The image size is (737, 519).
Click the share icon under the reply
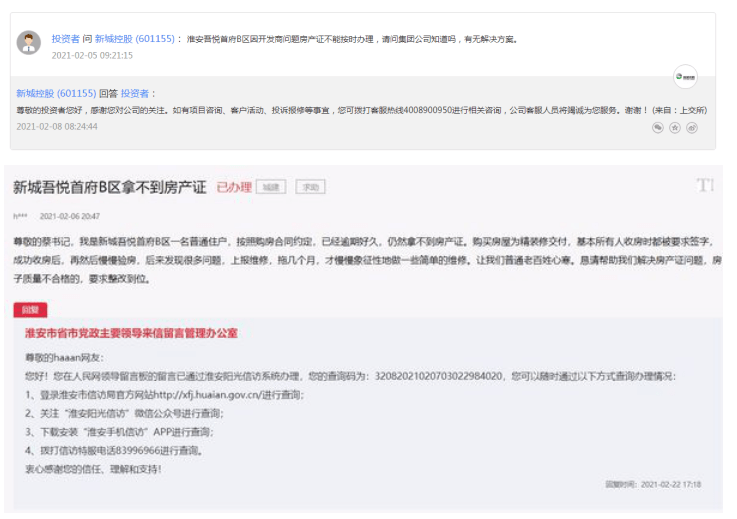(692, 128)
